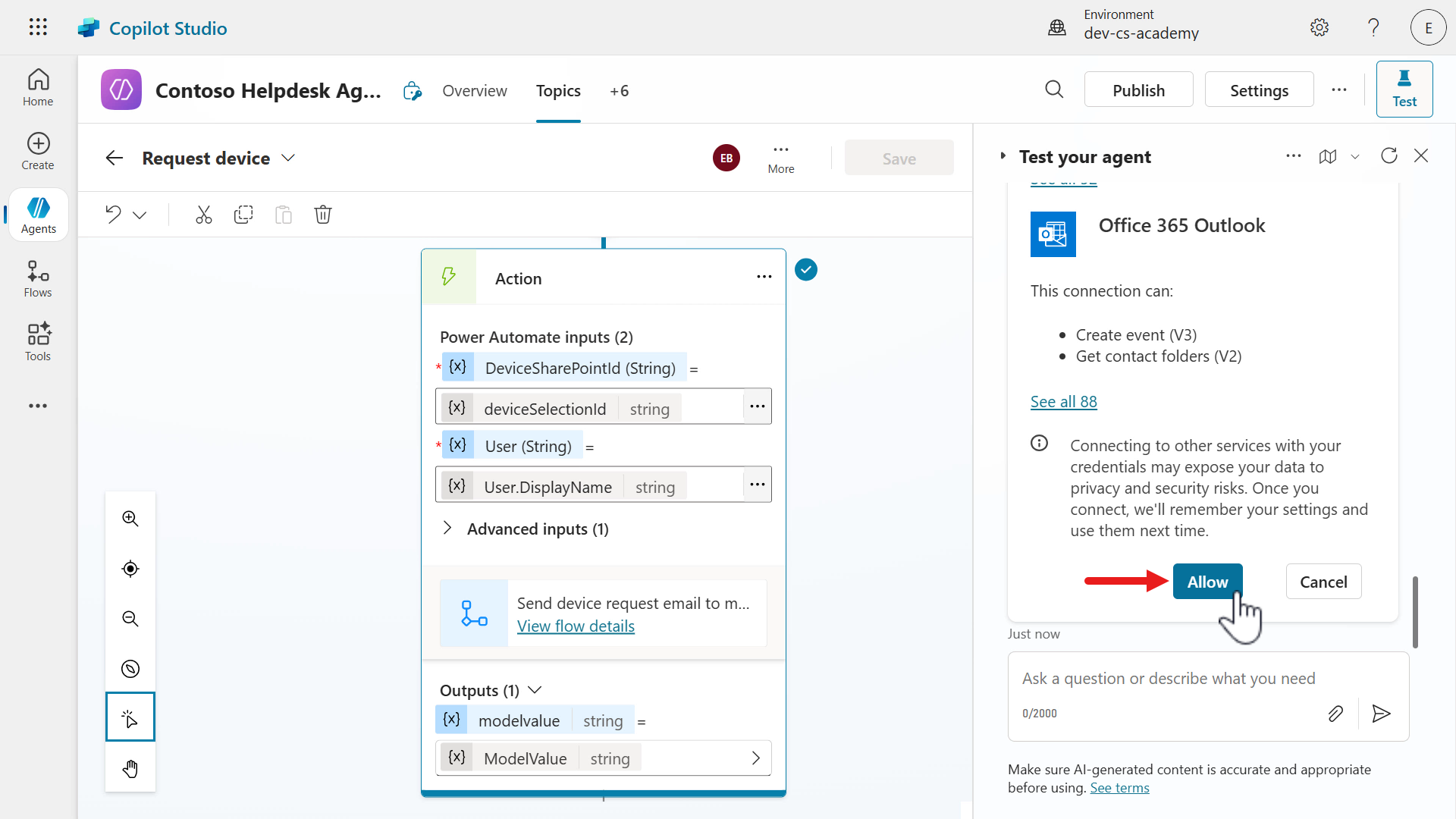Switch to the Overview tab
The width and height of the screenshot is (1456, 819).
pyautogui.click(x=474, y=91)
